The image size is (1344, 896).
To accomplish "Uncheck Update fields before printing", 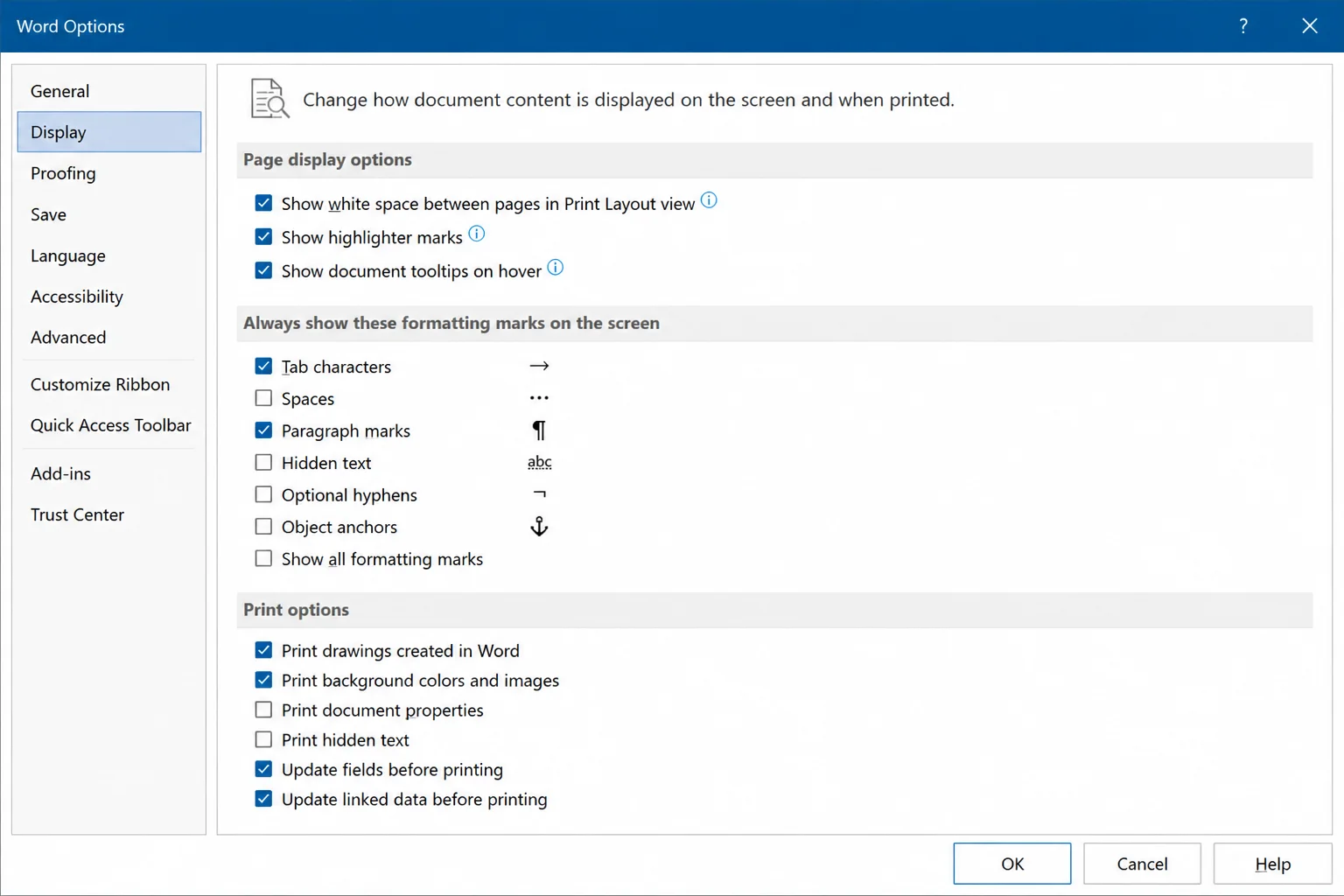I will click(x=263, y=769).
